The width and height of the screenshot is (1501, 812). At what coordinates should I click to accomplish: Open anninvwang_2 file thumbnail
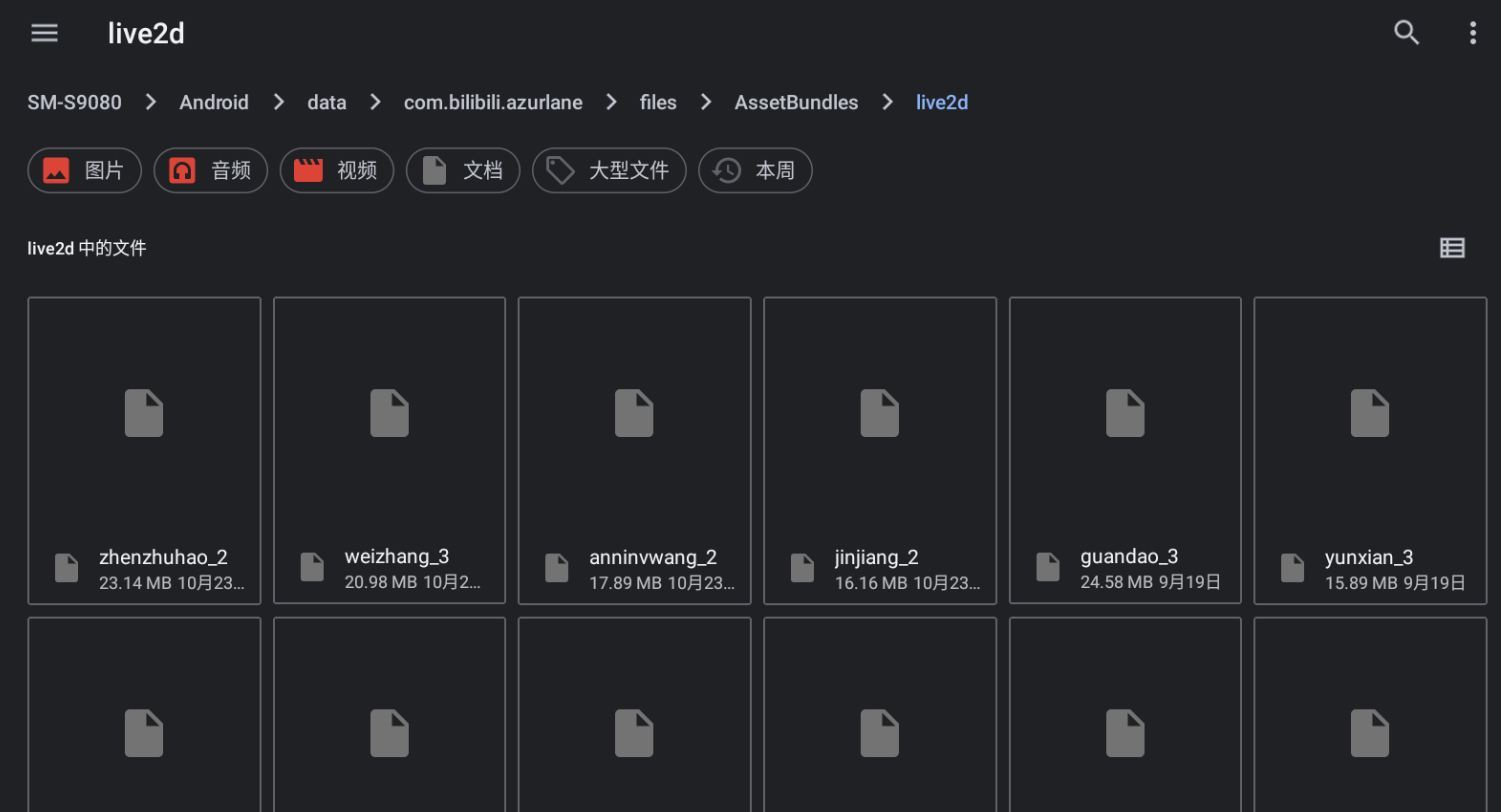(x=634, y=413)
